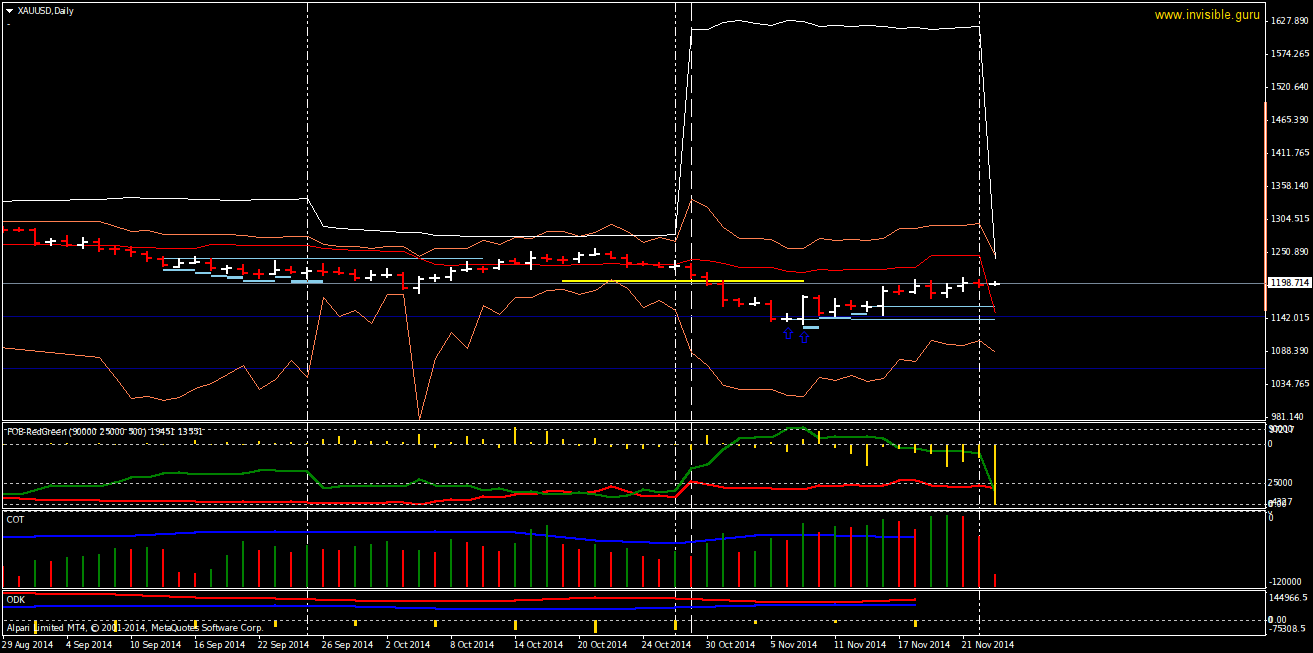Select the current price label 1198.714
The image size is (1313, 653).
point(1289,283)
